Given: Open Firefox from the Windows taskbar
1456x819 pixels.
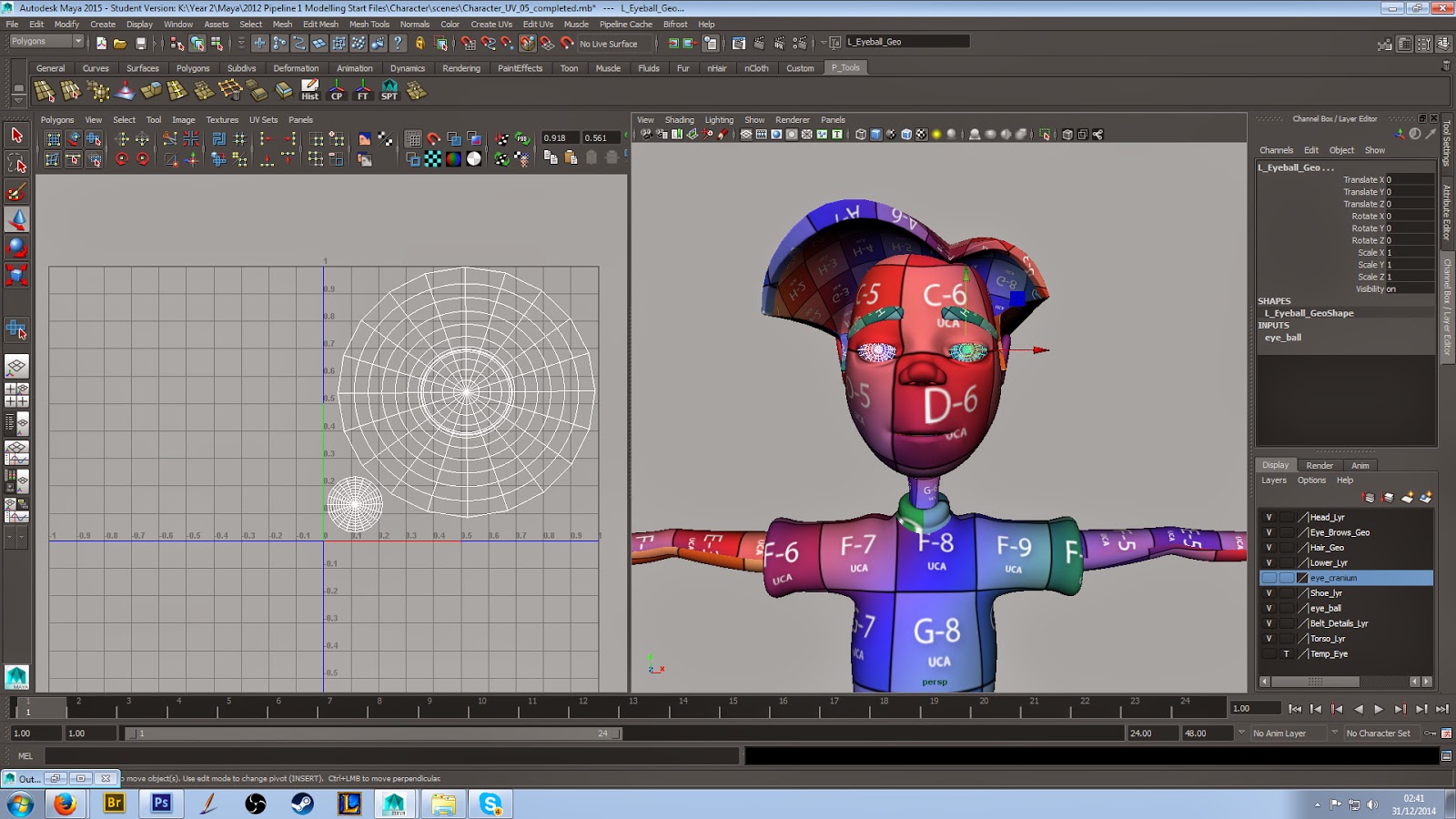Looking at the screenshot, I should click(63, 804).
